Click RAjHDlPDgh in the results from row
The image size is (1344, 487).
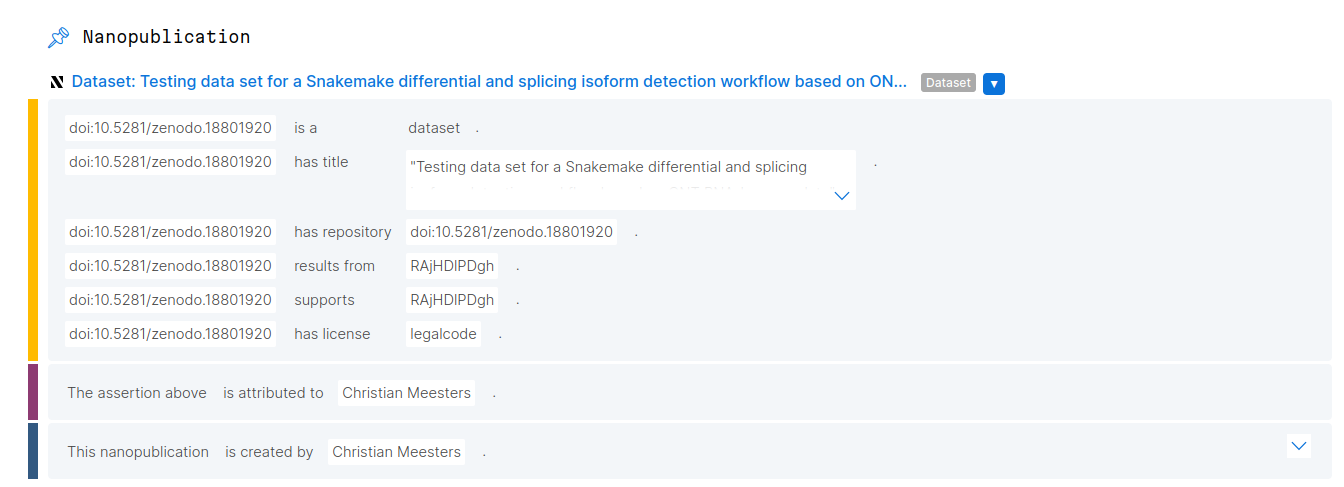(x=452, y=266)
